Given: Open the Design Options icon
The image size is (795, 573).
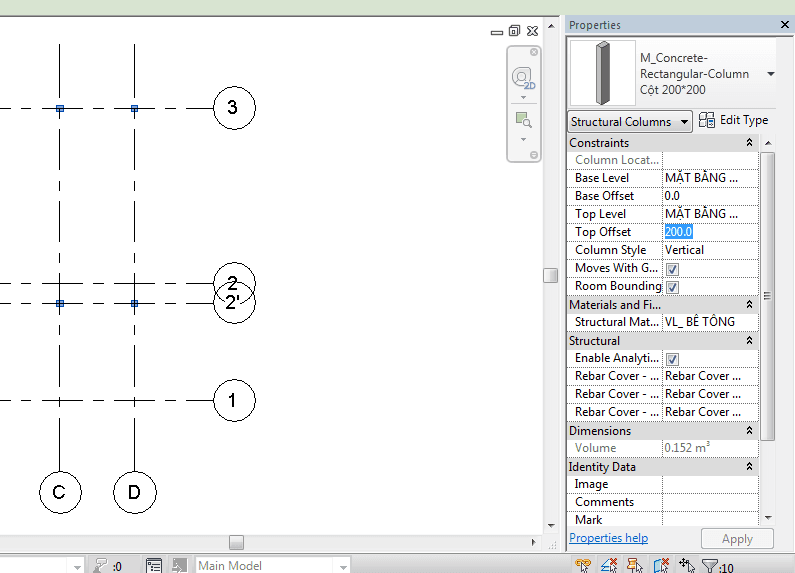Looking at the screenshot, I should pyautogui.click(x=154, y=565).
